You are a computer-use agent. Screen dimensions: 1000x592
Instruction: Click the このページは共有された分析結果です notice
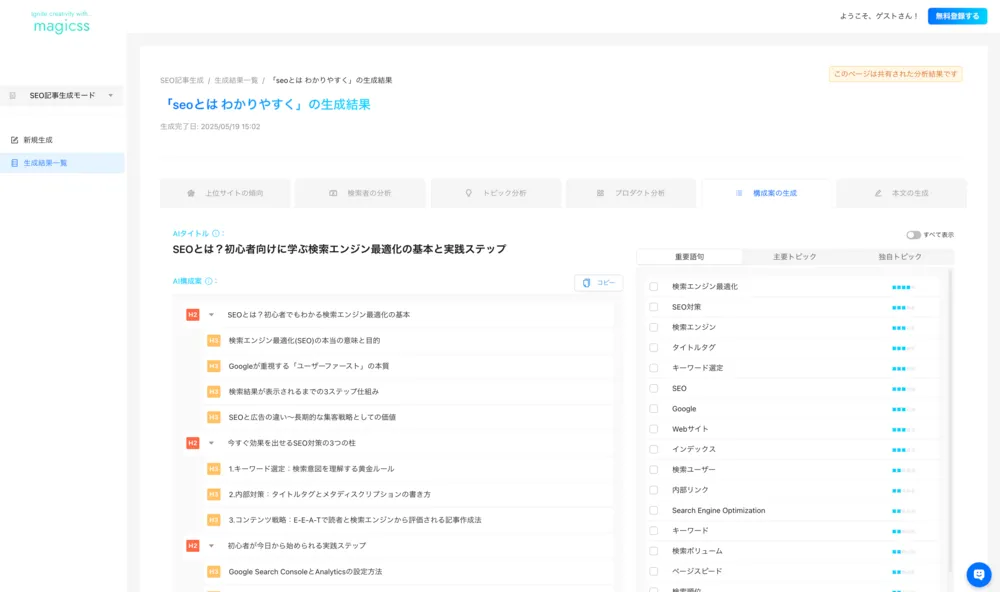[x=895, y=74]
